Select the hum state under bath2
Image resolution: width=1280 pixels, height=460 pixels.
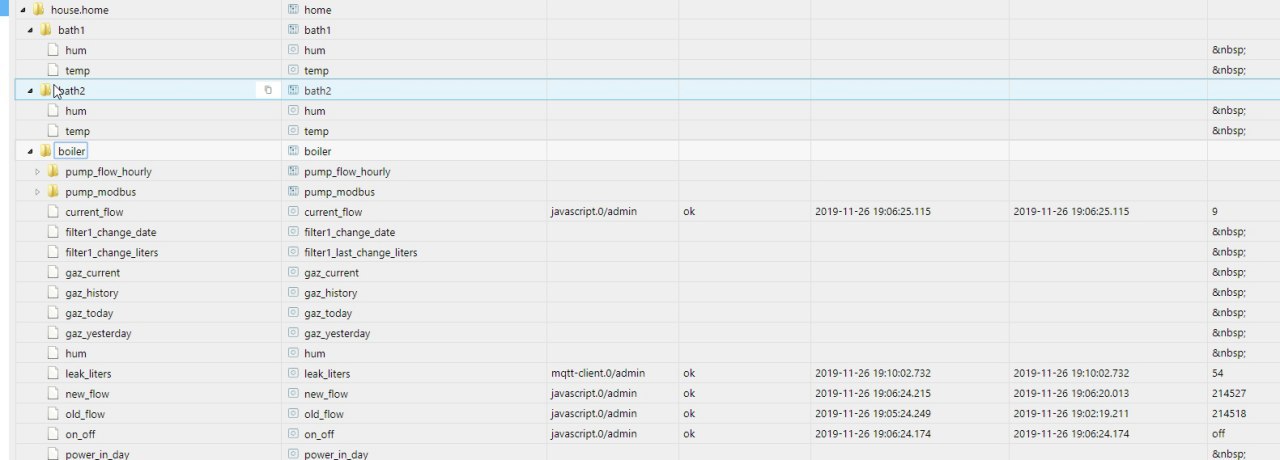[x=75, y=111]
